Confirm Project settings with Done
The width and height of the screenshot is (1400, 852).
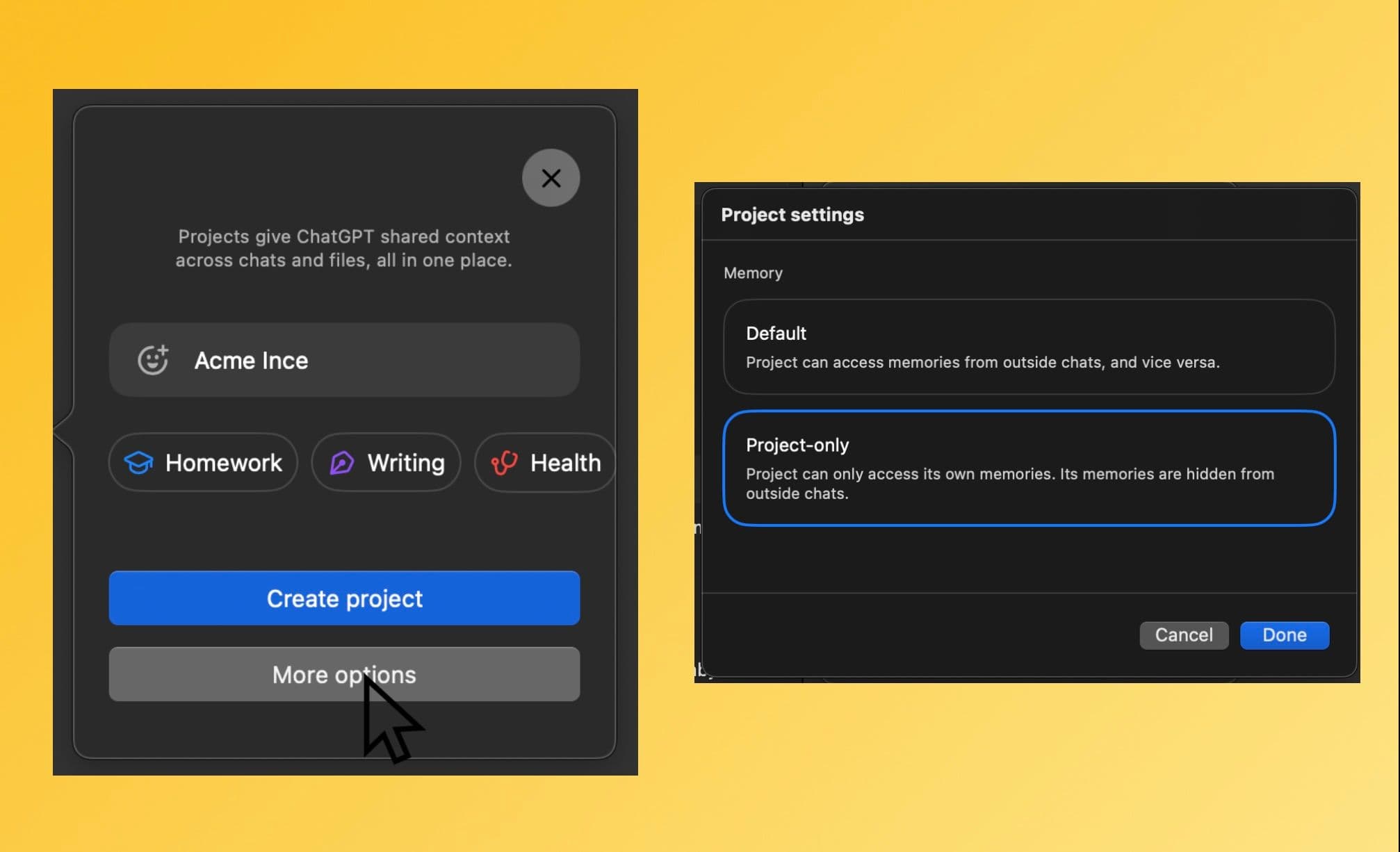(x=1285, y=635)
